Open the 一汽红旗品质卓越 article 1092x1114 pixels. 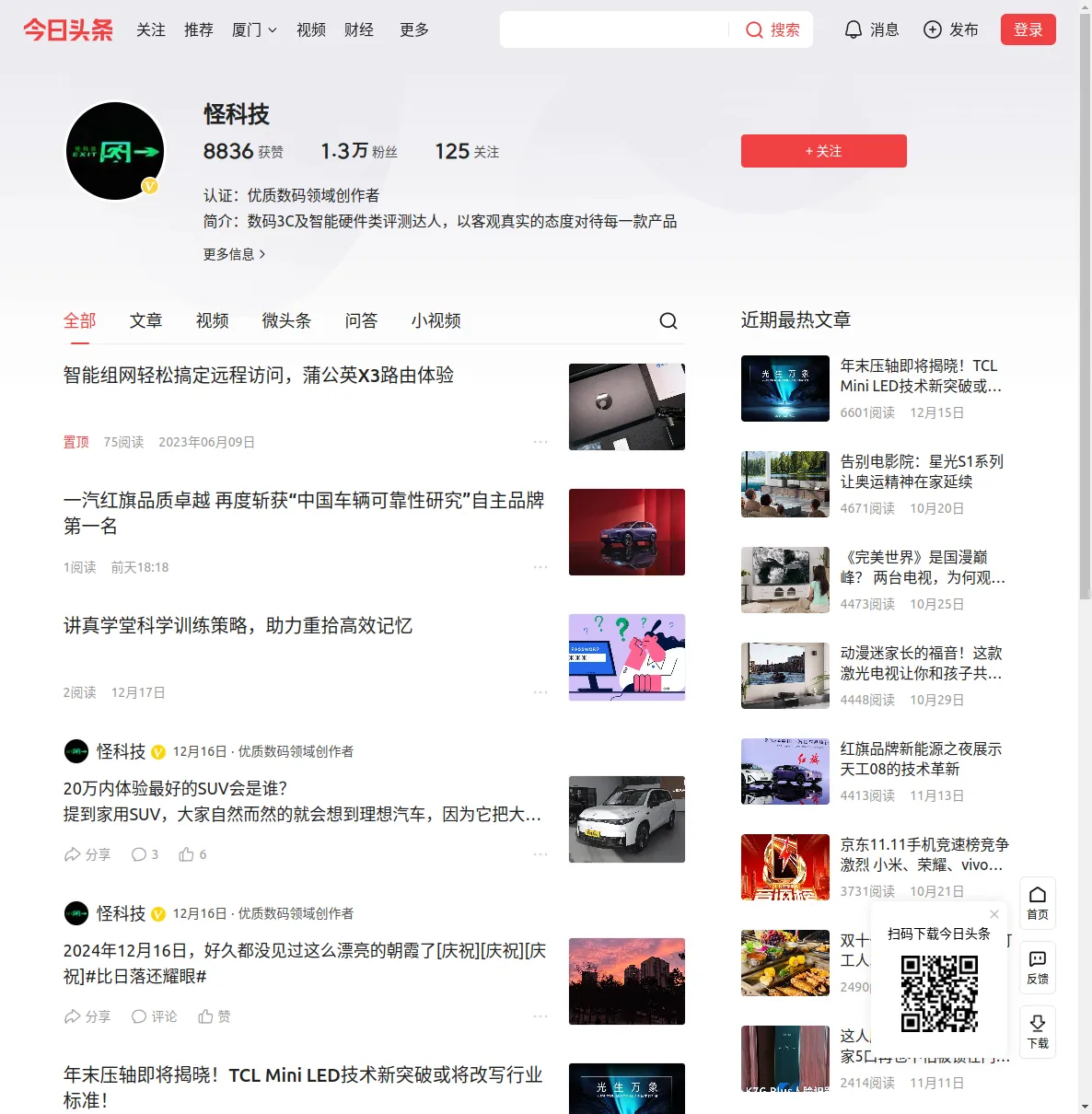click(x=304, y=513)
